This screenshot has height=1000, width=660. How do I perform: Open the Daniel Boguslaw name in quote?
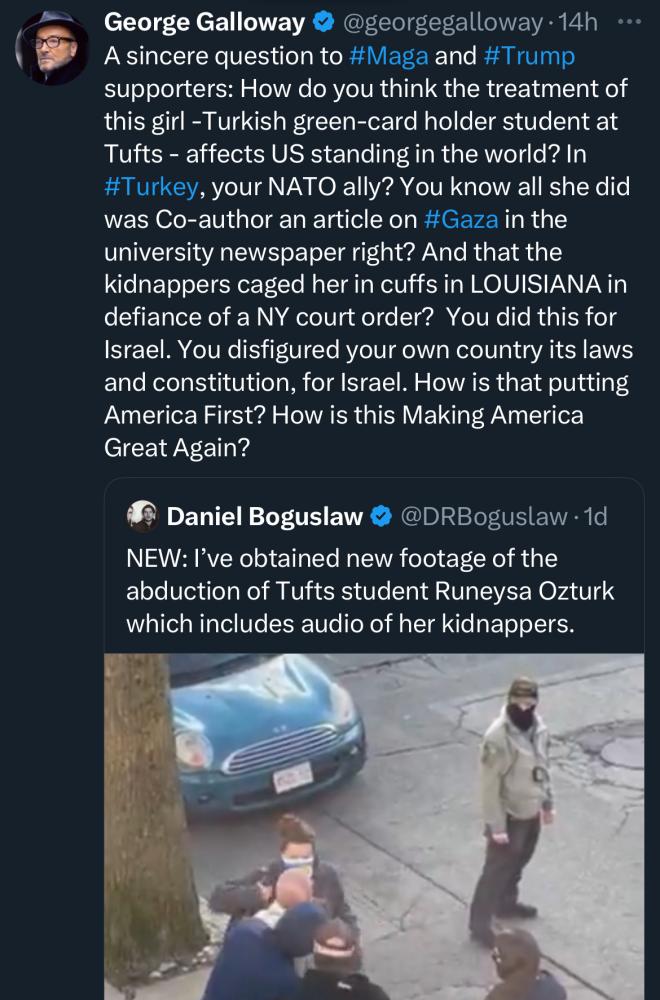[264, 516]
